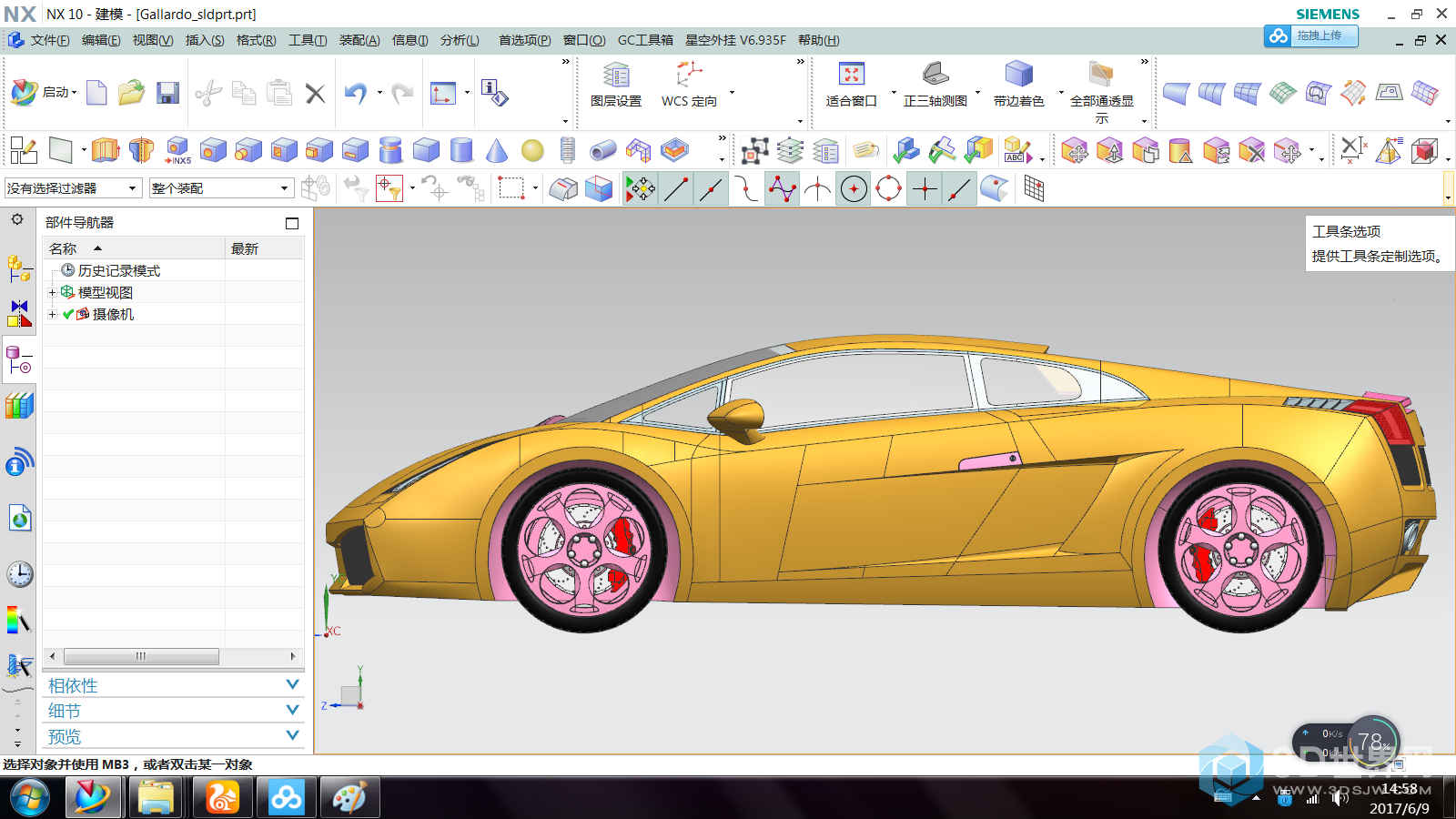
Task: Open the 插入(S) menu
Action: point(205,40)
